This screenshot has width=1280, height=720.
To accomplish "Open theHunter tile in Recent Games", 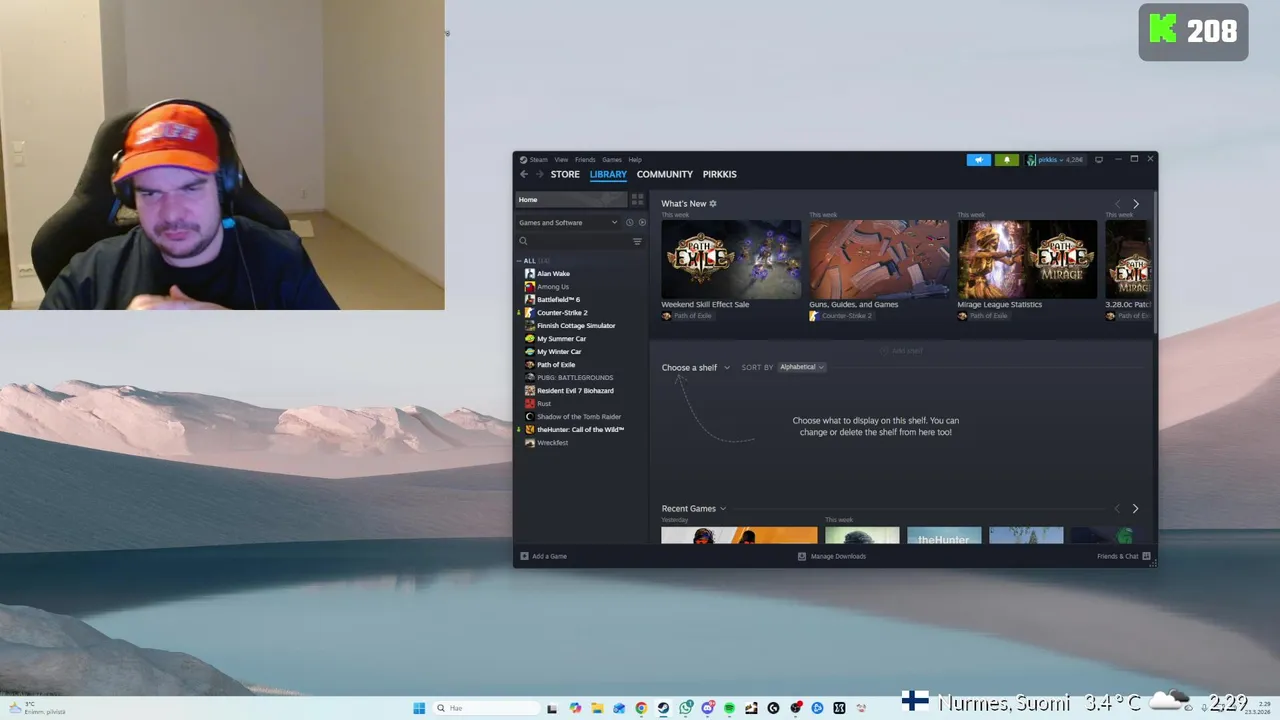I will click(944, 536).
